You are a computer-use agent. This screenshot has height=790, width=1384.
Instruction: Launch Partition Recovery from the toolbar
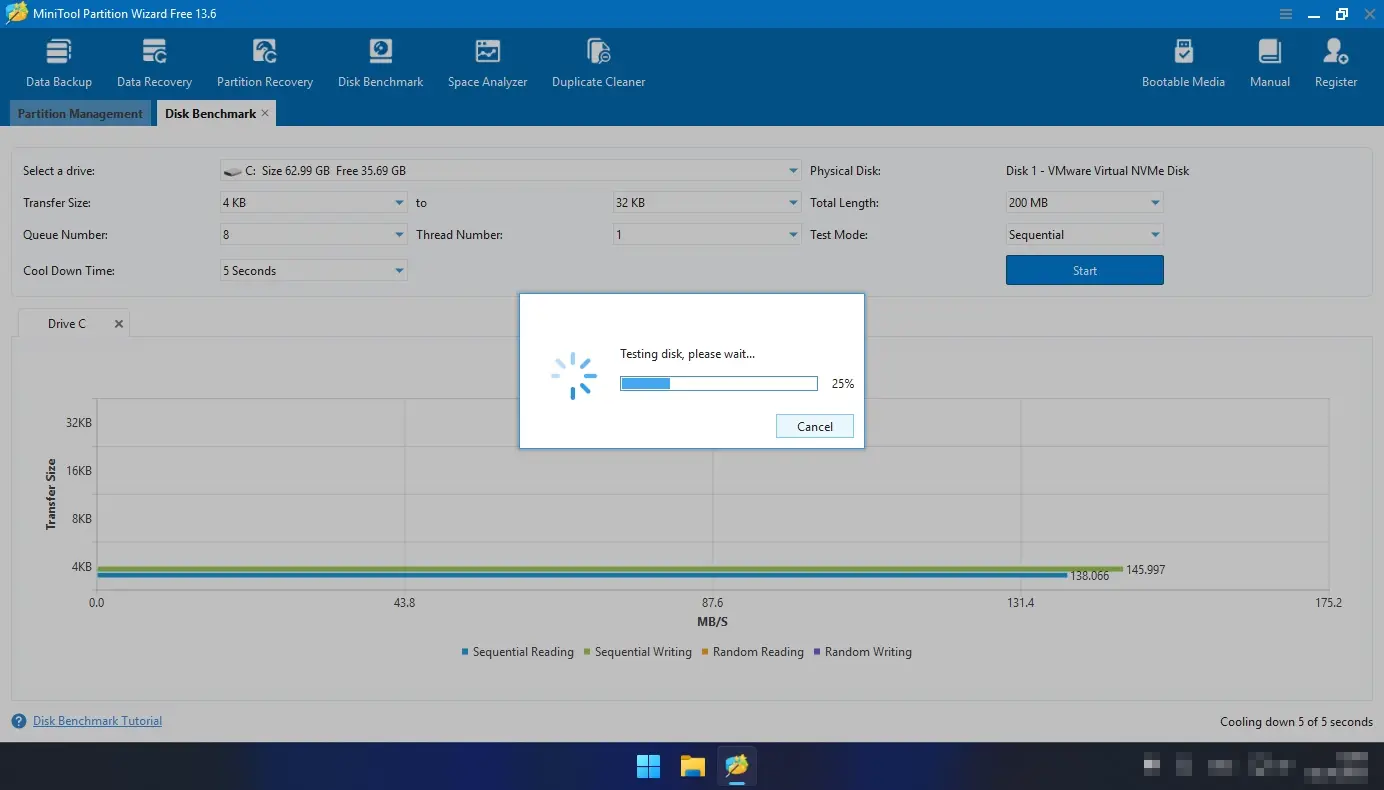[265, 63]
